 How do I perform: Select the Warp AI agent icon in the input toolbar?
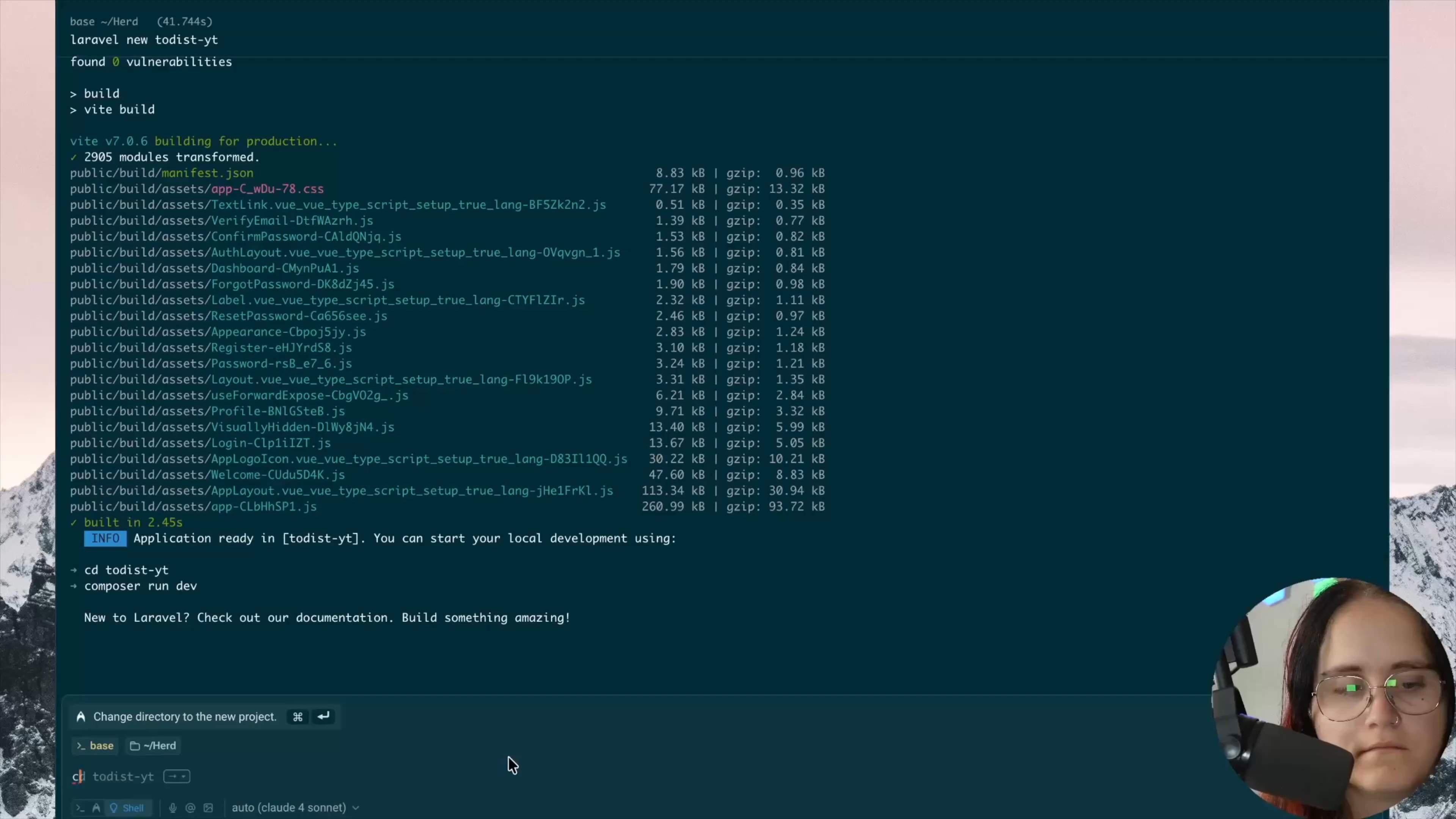tap(97, 807)
